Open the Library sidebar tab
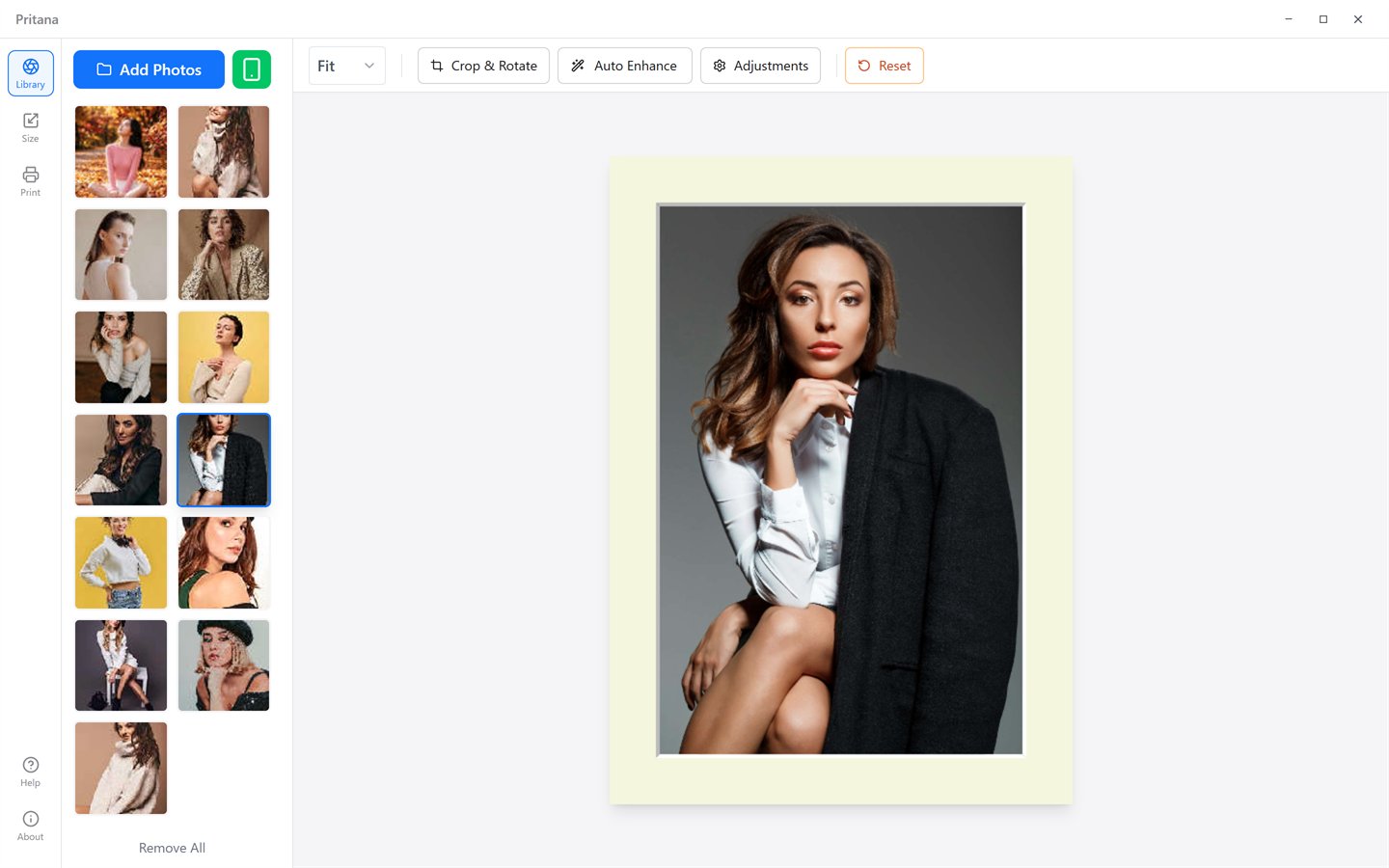This screenshot has height=868, width=1389. coord(31,73)
